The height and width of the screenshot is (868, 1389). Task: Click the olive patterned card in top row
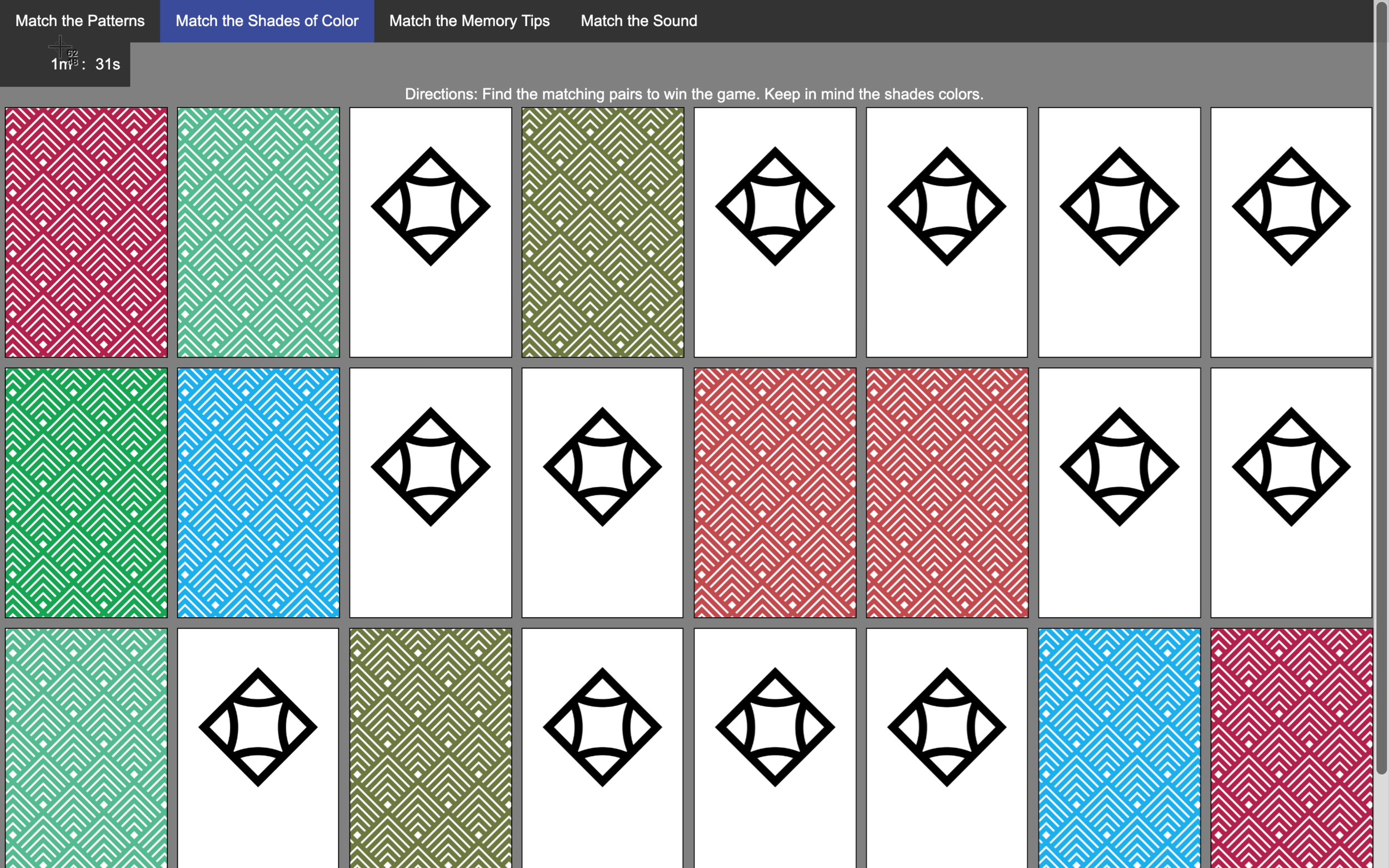click(602, 232)
